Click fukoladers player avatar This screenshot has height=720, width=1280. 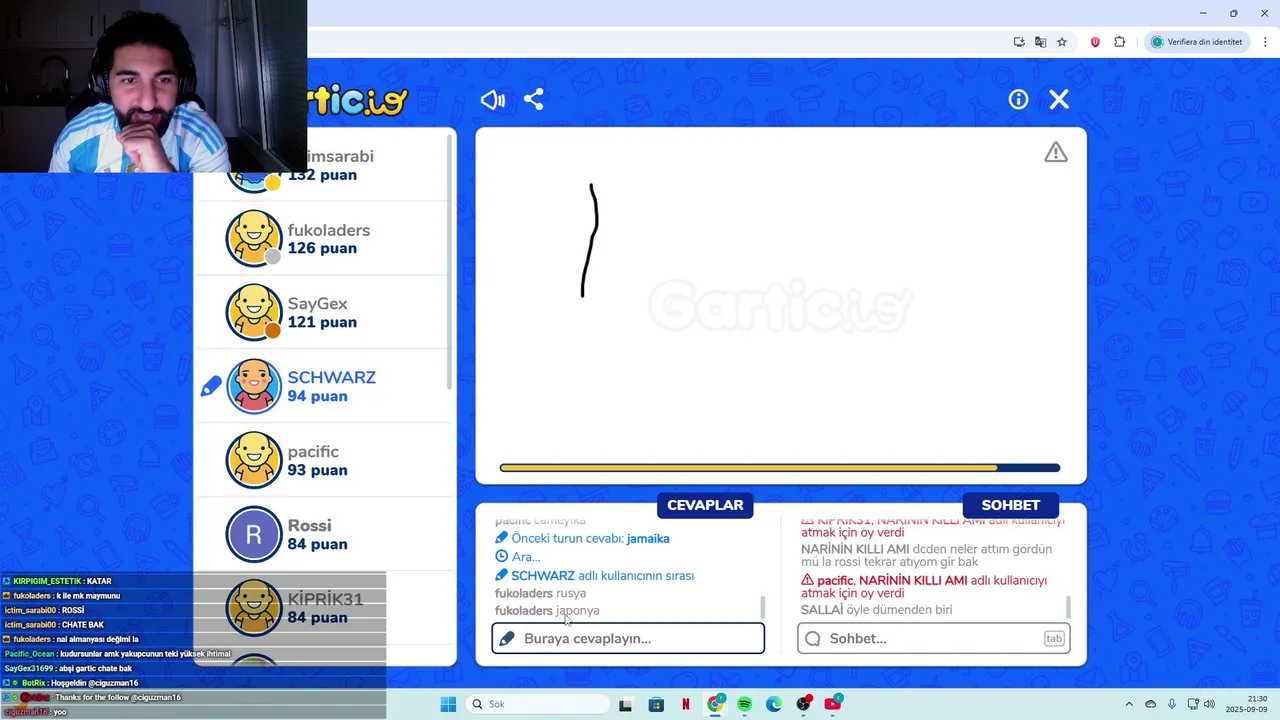click(x=254, y=238)
